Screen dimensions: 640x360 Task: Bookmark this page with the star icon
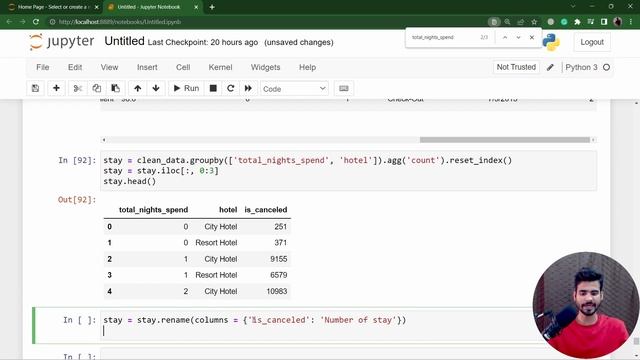tap(534, 22)
